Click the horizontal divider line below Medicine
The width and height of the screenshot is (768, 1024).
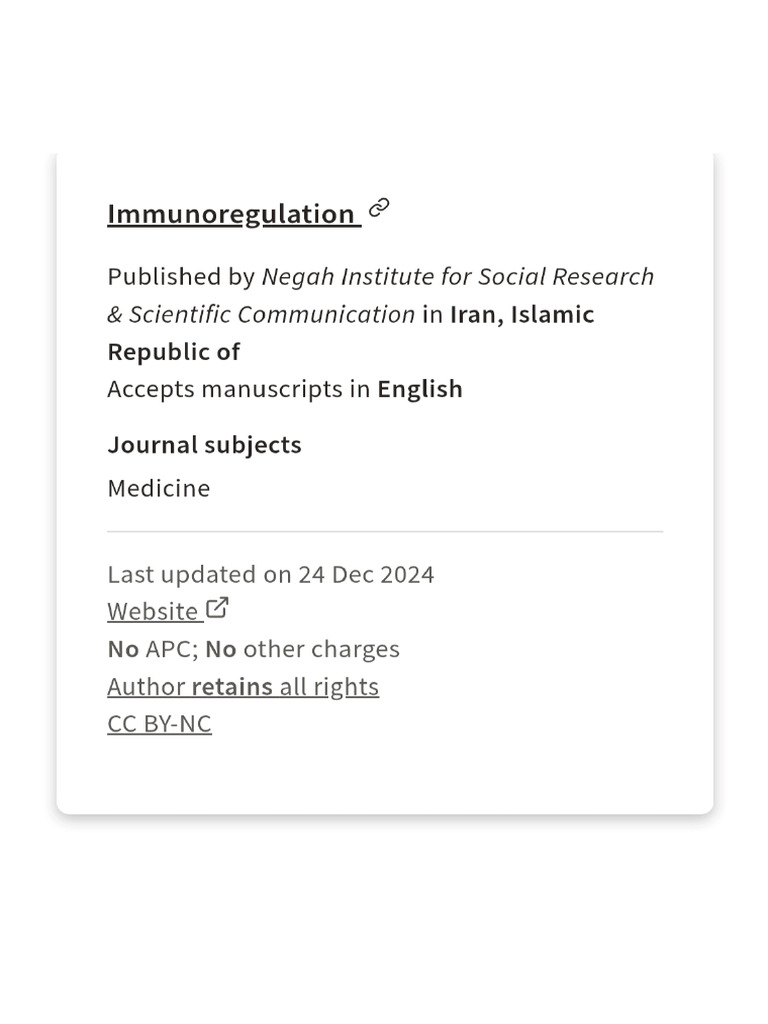(385, 532)
